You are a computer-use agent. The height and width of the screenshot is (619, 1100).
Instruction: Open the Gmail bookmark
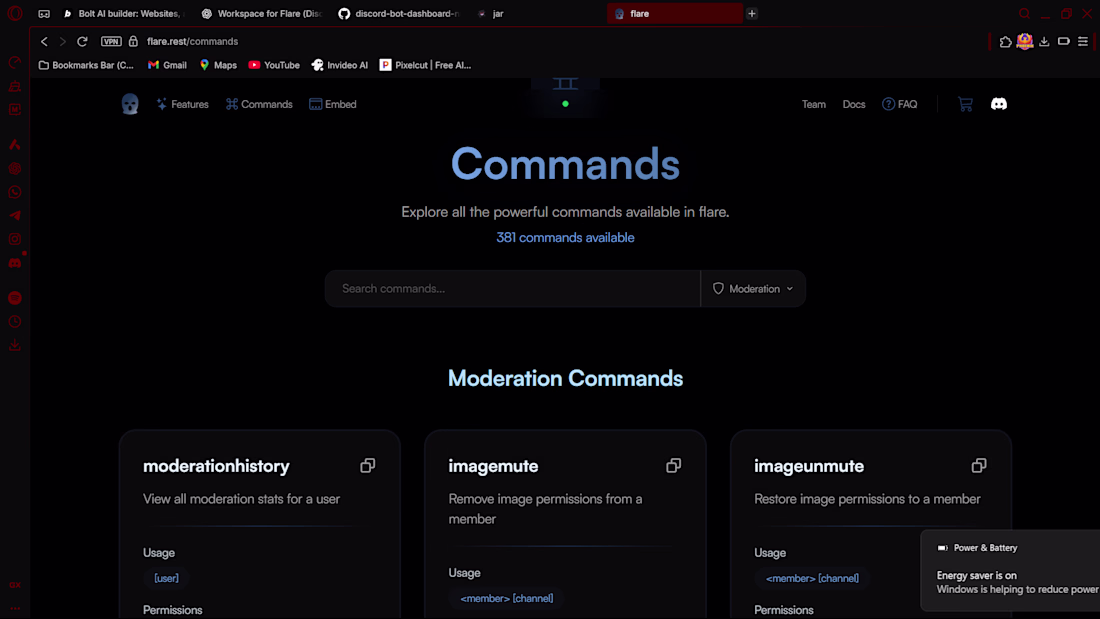tap(167, 65)
